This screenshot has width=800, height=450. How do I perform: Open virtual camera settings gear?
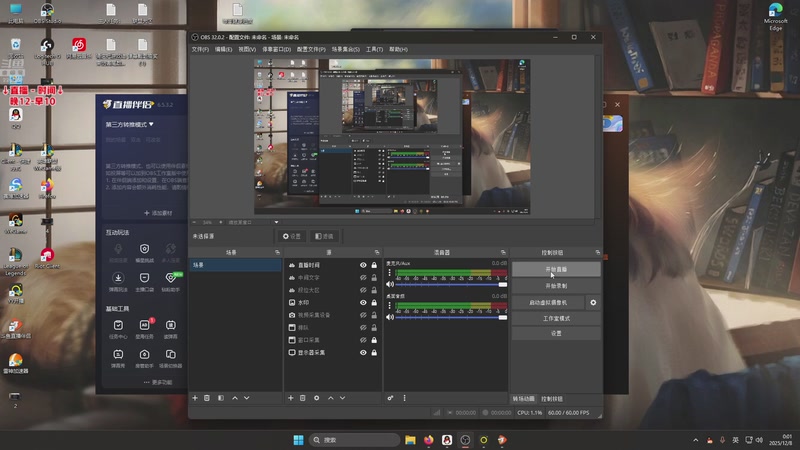point(593,303)
